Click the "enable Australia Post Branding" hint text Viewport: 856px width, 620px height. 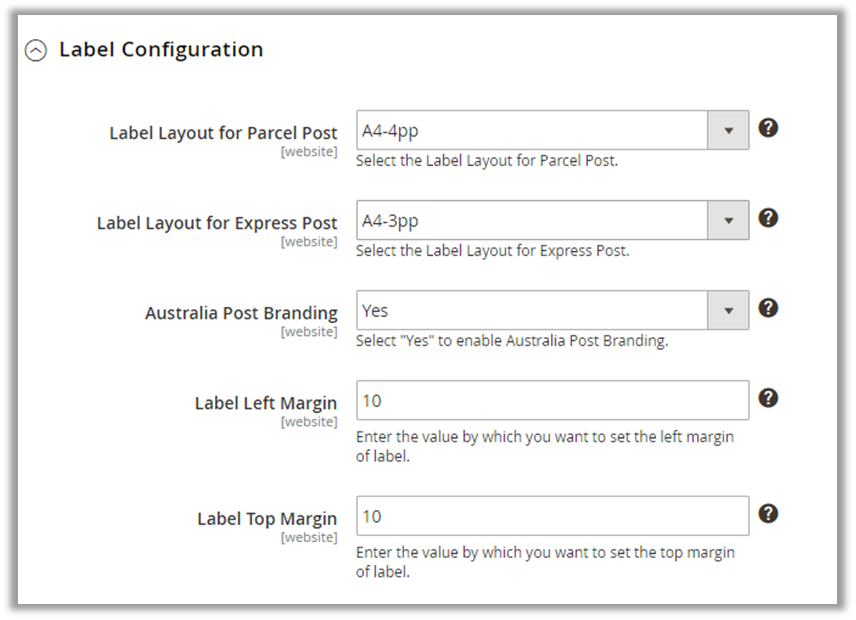[511, 341]
